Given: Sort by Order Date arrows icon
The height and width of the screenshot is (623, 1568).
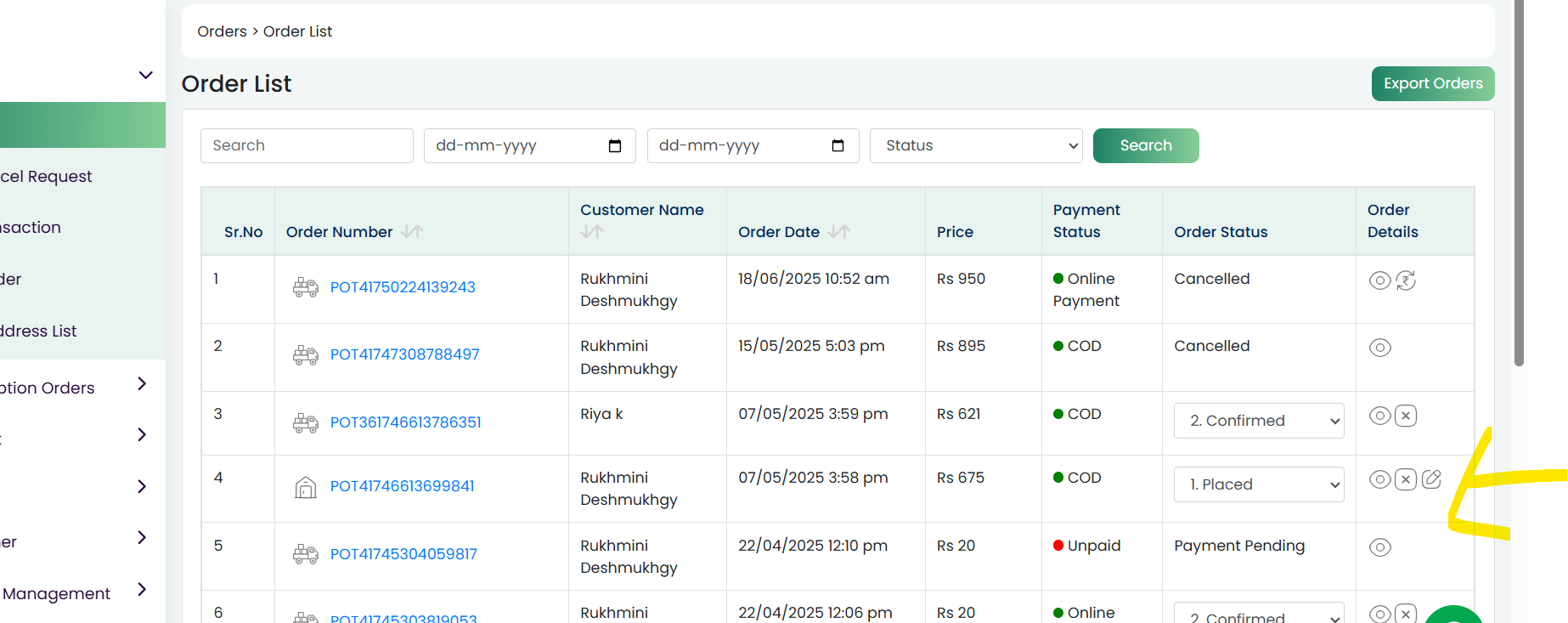Looking at the screenshot, I should 839,231.
